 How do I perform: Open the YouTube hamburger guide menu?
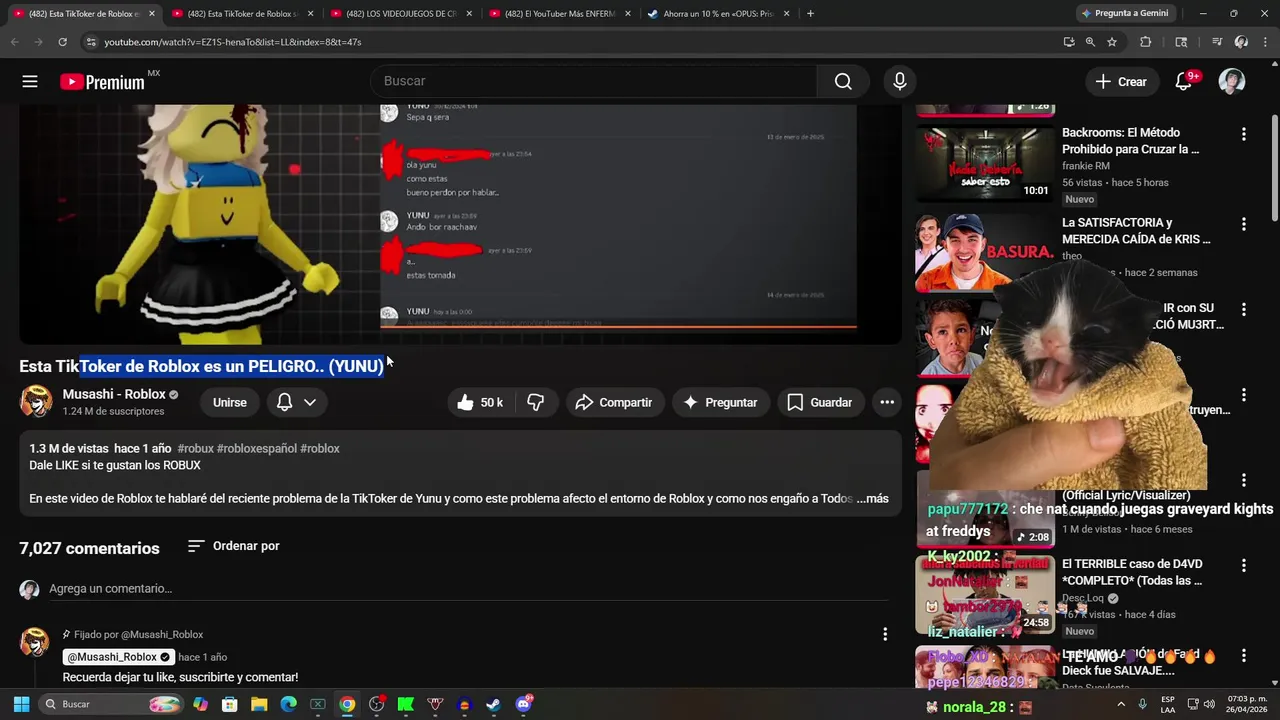coord(30,82)
